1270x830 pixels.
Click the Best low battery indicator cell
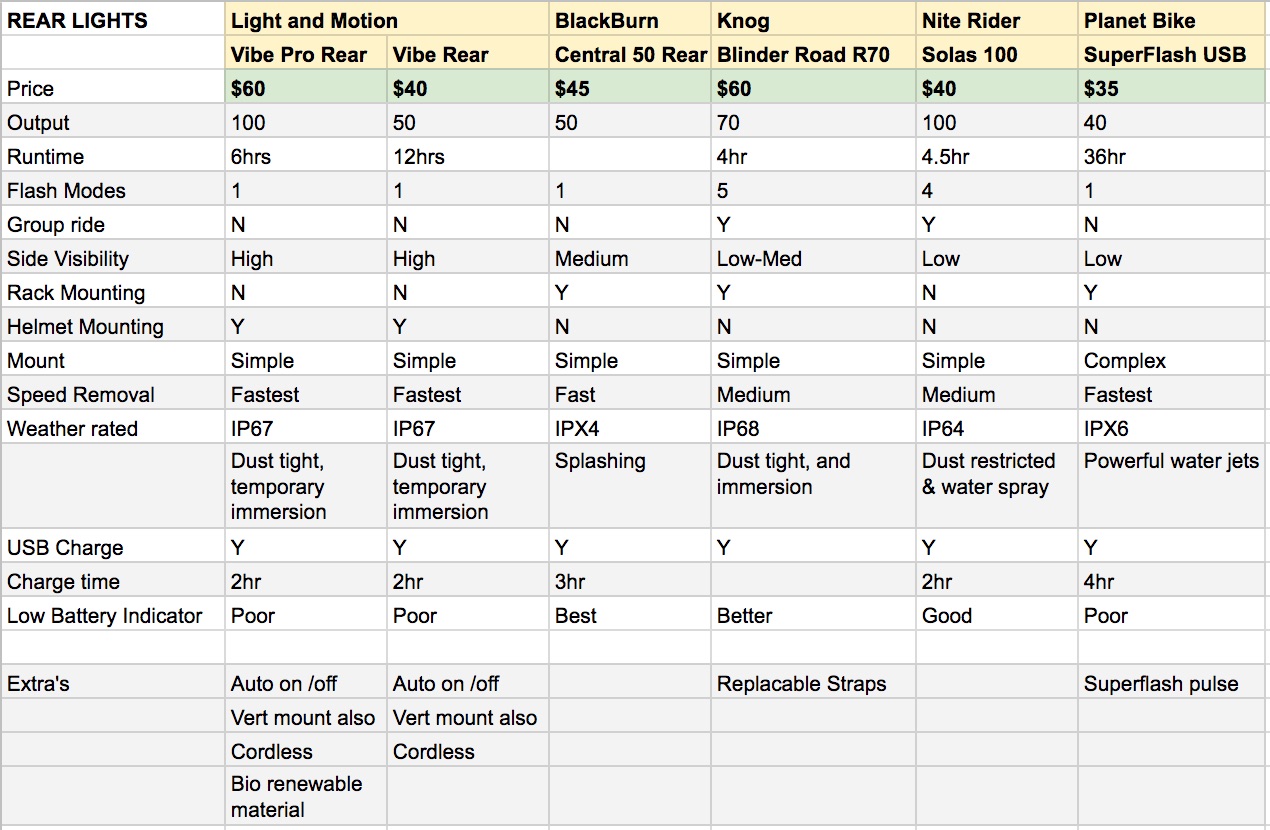click(x=576, y=616)
